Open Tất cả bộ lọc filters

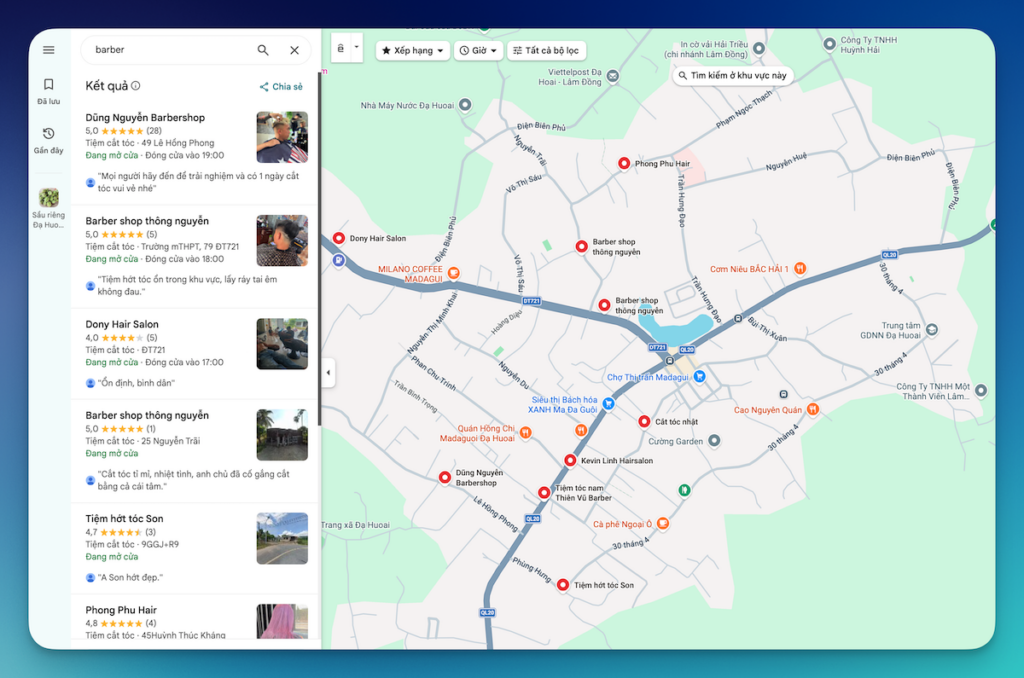[x=546, y=50]
